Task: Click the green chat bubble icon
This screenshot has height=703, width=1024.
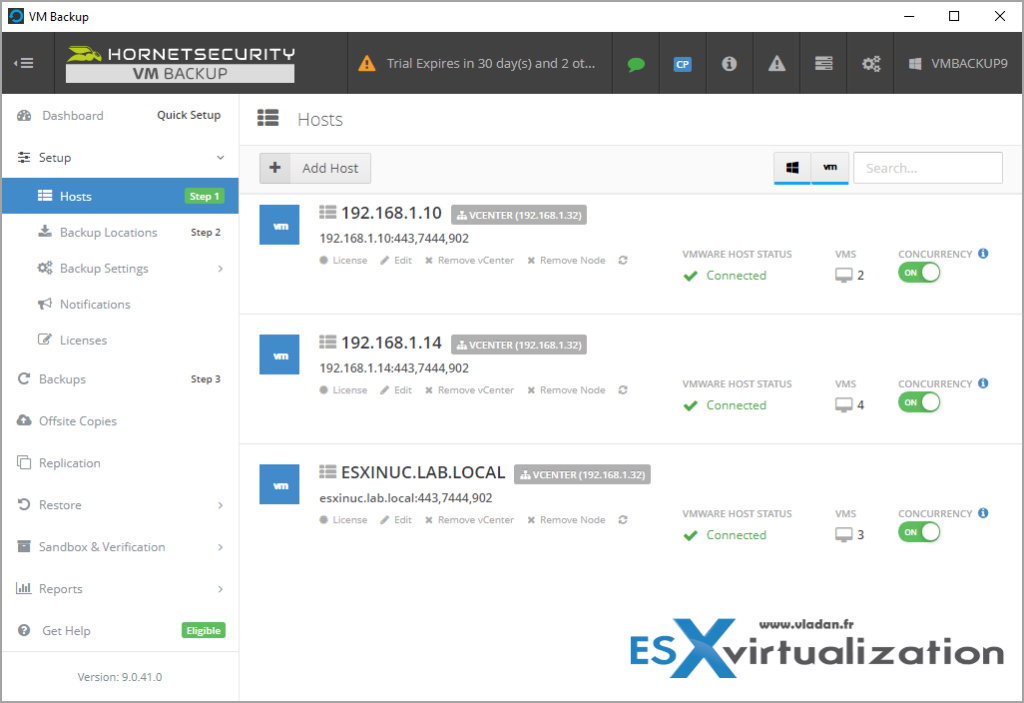Action: click(x=635, y=63)
